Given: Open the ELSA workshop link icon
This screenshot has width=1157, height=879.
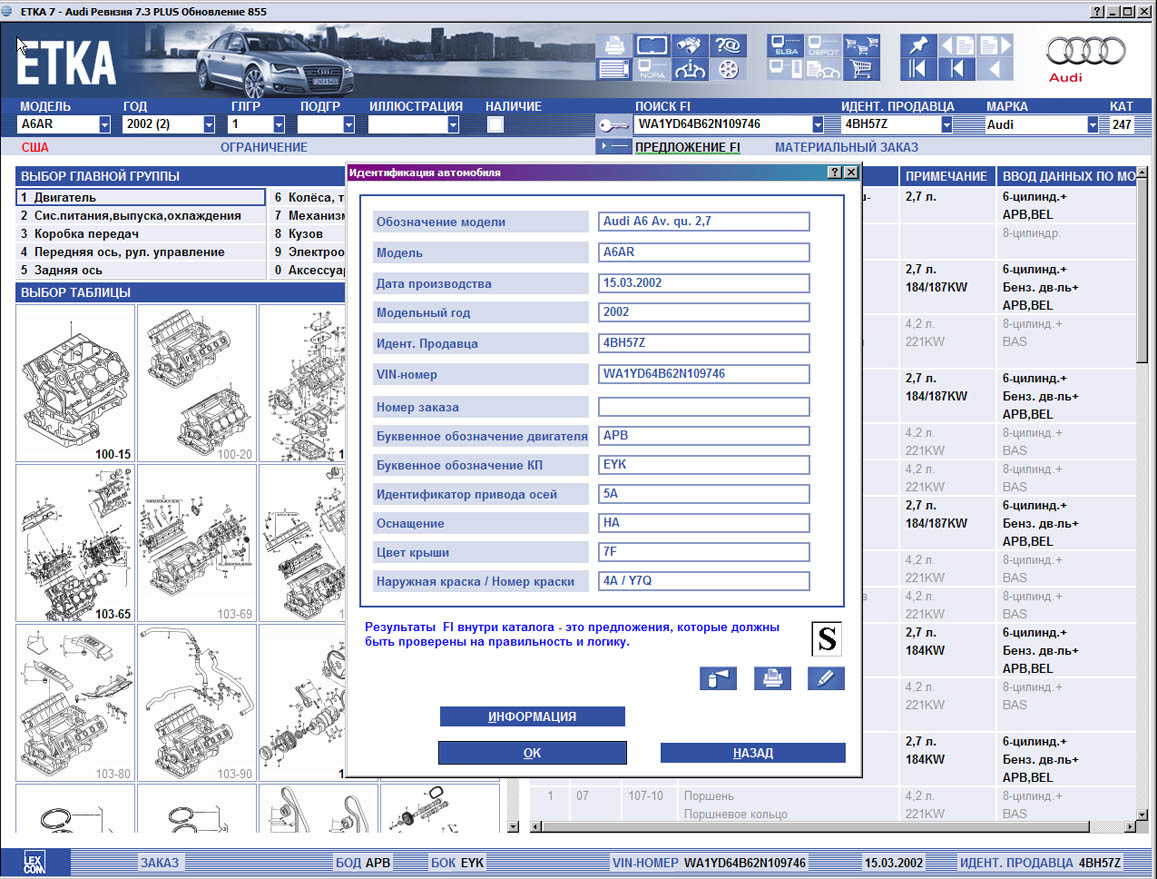Looking at the screenshot, I should point(785,46).
